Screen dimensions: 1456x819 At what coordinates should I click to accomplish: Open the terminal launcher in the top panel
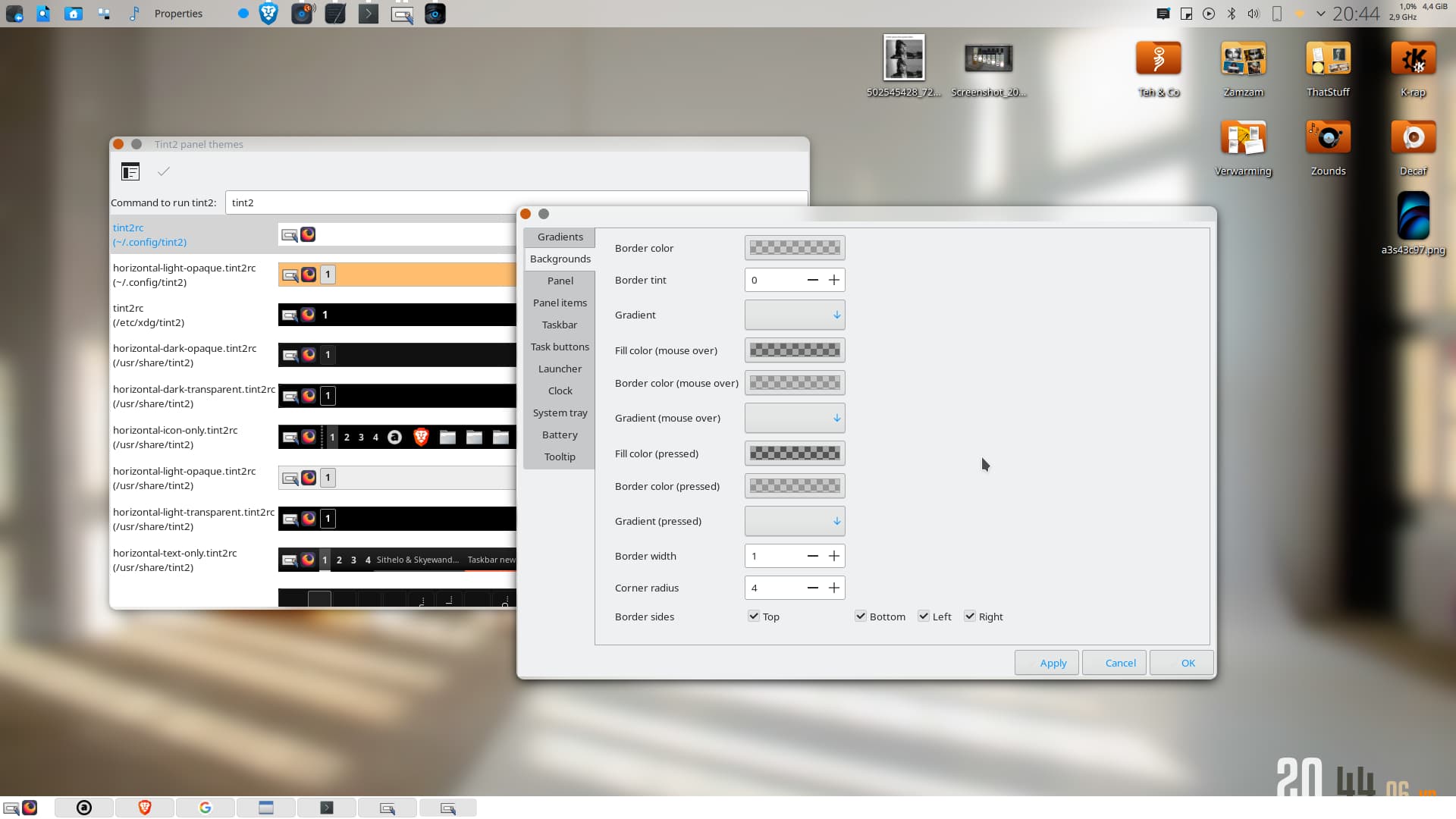[369, 14]
